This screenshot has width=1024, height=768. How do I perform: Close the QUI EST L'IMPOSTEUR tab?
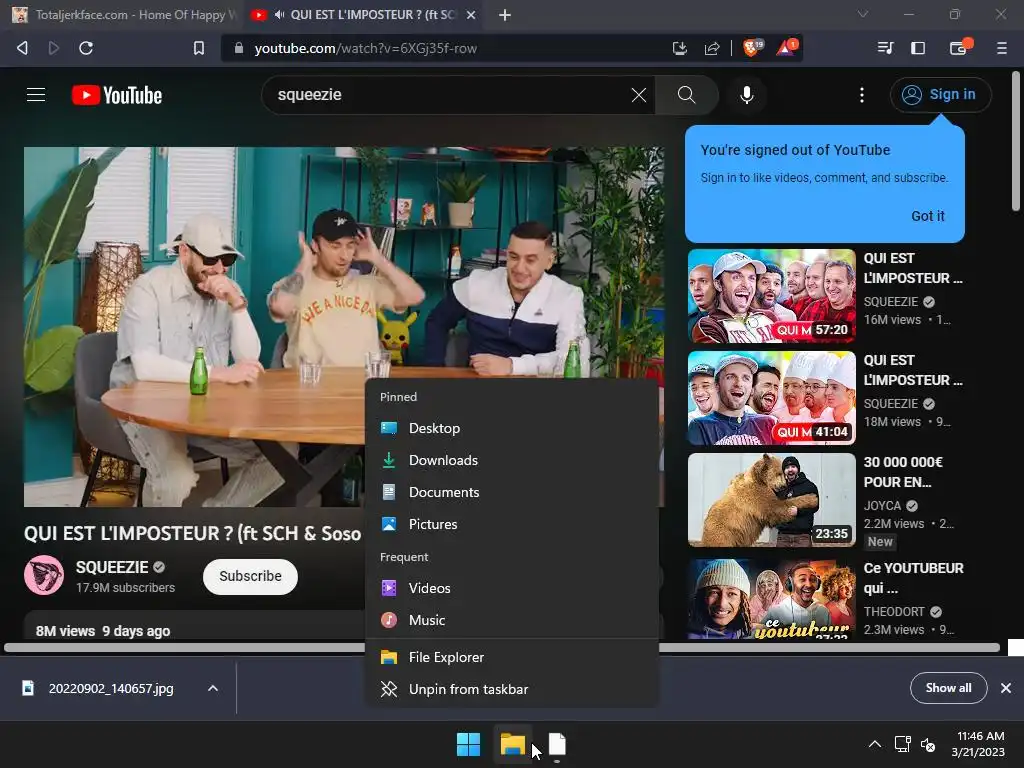click(471, 14)
